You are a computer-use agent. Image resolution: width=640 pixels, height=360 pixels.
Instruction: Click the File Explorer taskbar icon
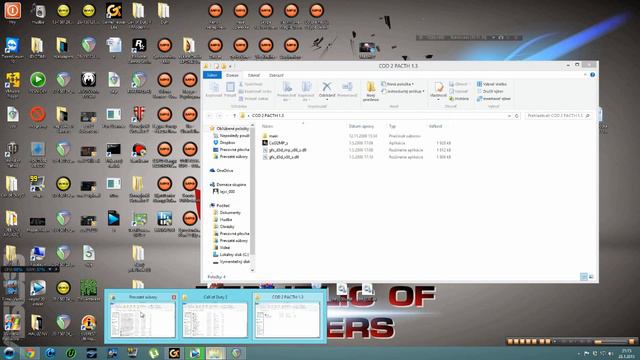[215, 353]
